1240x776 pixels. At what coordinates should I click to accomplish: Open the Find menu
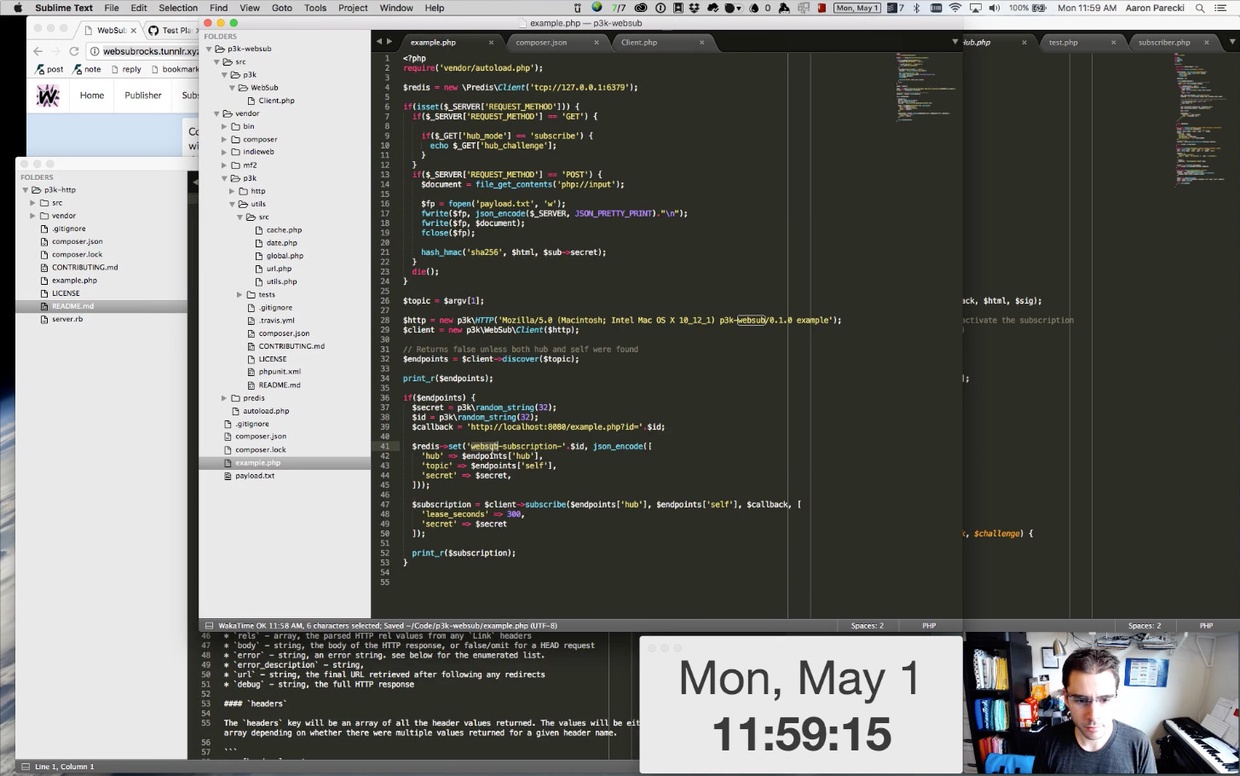(x=219, y=8)
